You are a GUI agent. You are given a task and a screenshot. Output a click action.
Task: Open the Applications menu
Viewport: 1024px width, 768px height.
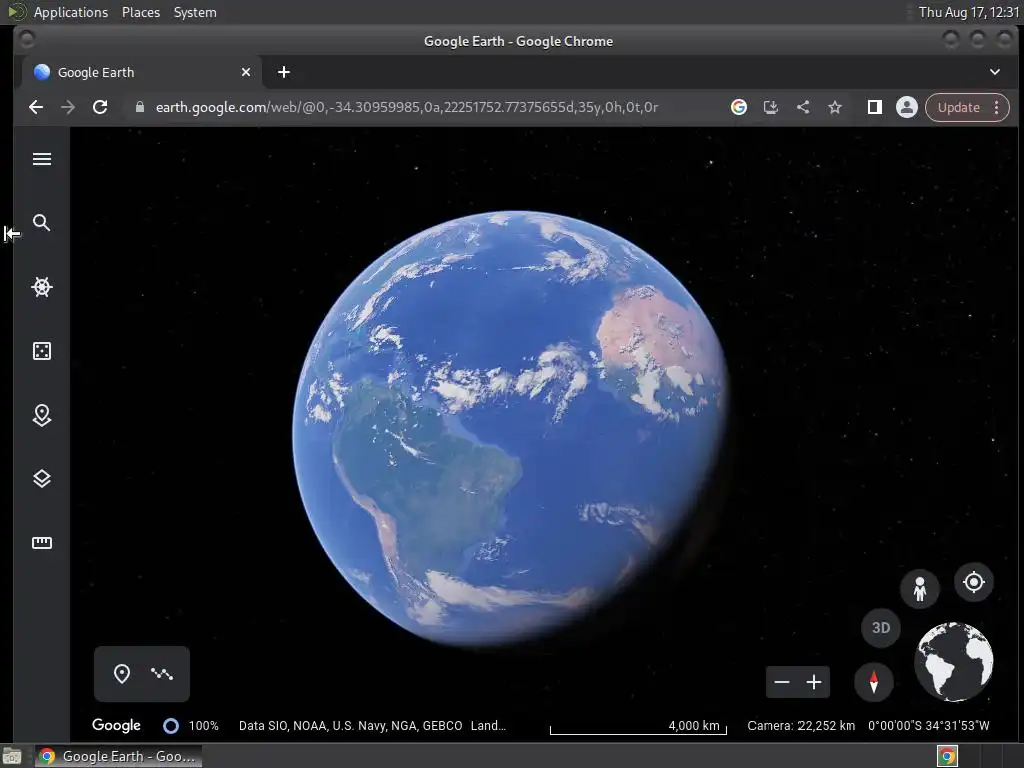point(71,12)
